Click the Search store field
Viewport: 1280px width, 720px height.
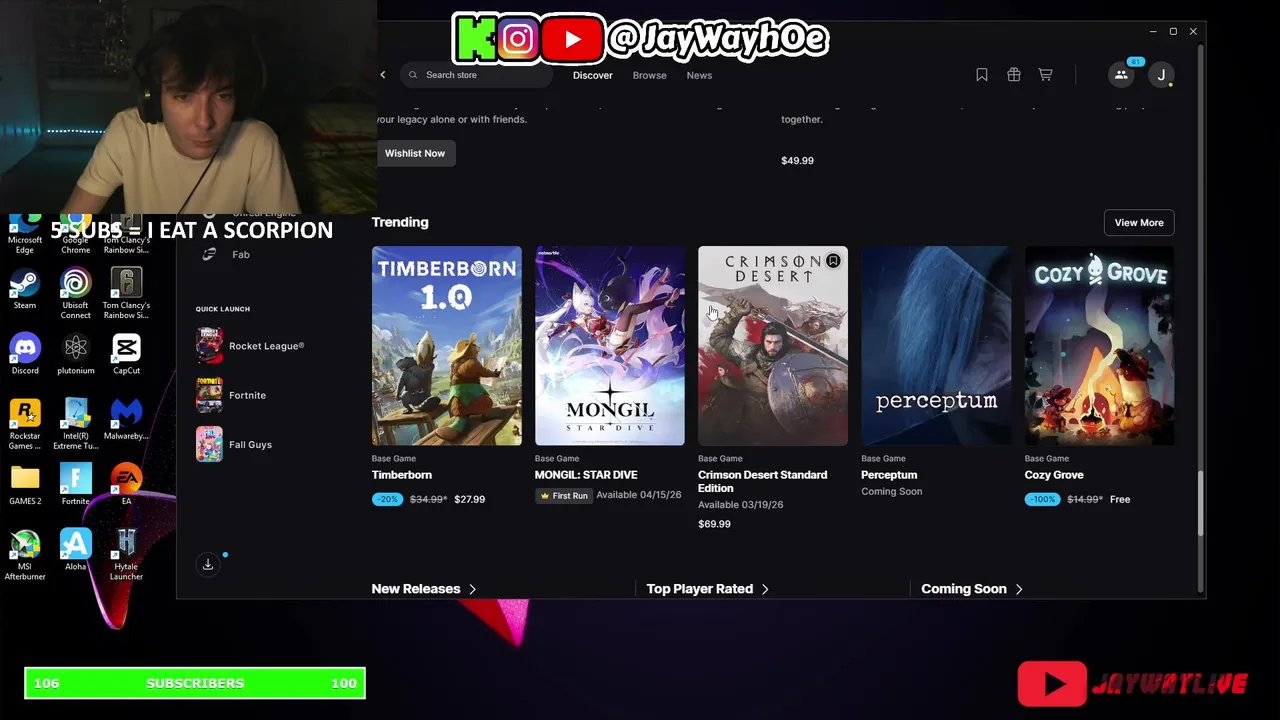pyautogui.click(x=477, y=75)
